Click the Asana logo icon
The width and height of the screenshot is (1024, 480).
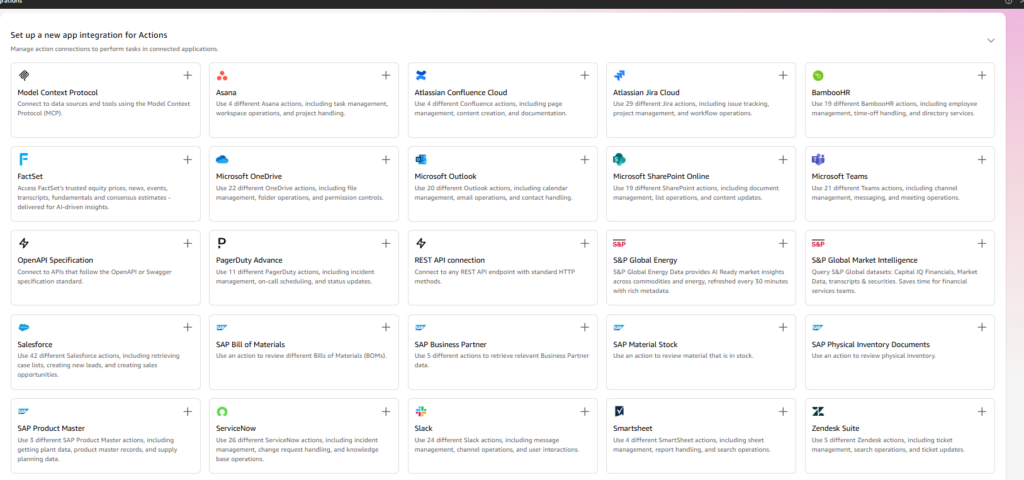(x=222, y=76)
